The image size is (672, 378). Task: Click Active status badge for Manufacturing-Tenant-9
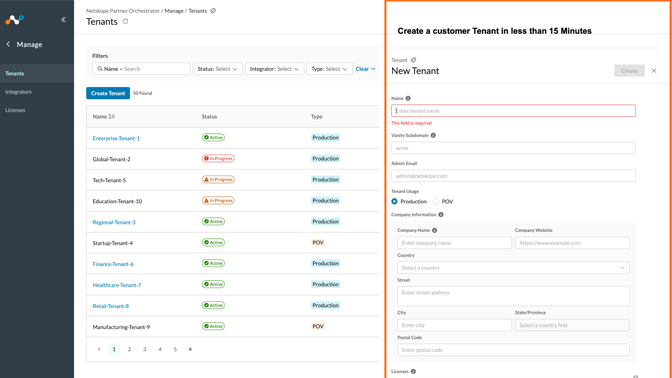coord(213,326)
